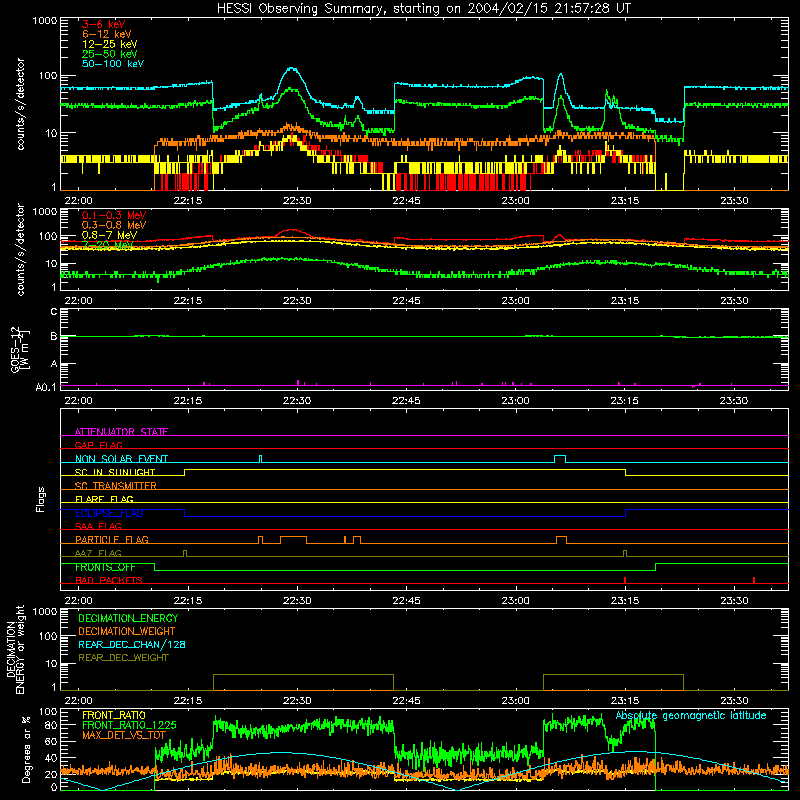
Task: Click the A0.1 level on GOES axis
Action: coord(46,387)
